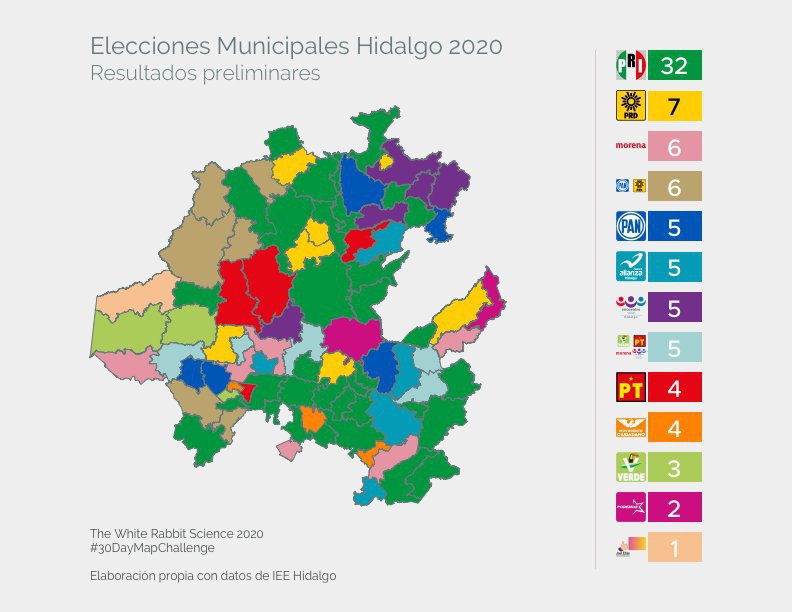Click the #30DayMapChallenge hashtag text
792x612 pixels.
click(152, 548)
